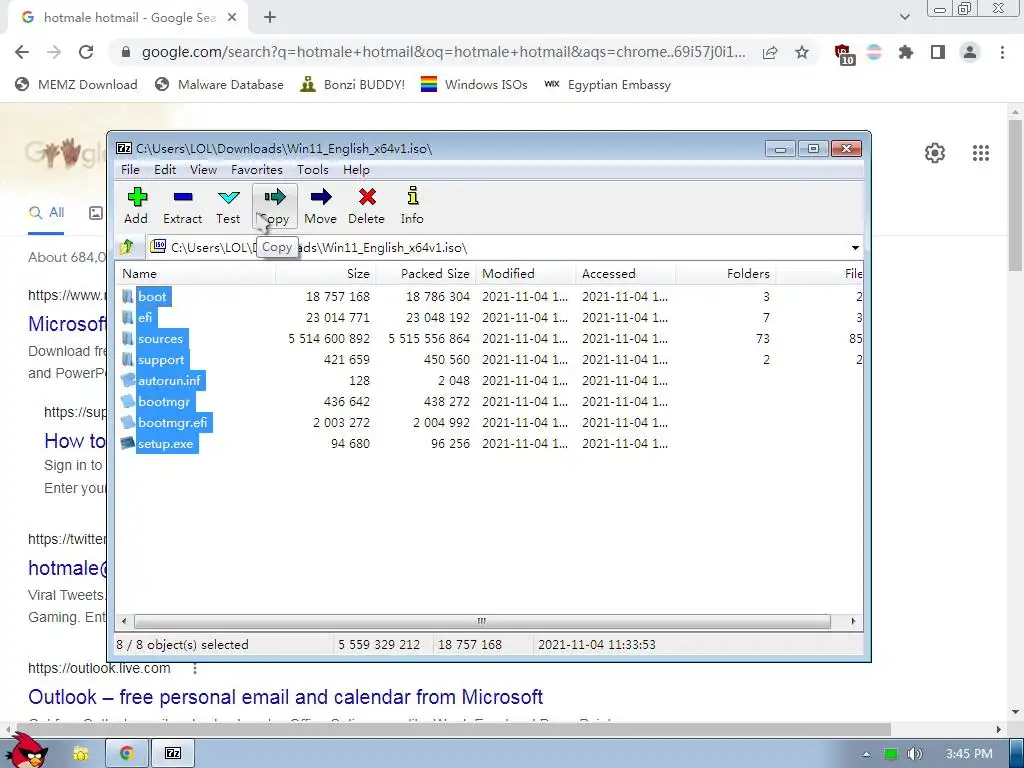Open the Info toolbar icon
This screenshot has height=768, width=1024.
[412, 206]
